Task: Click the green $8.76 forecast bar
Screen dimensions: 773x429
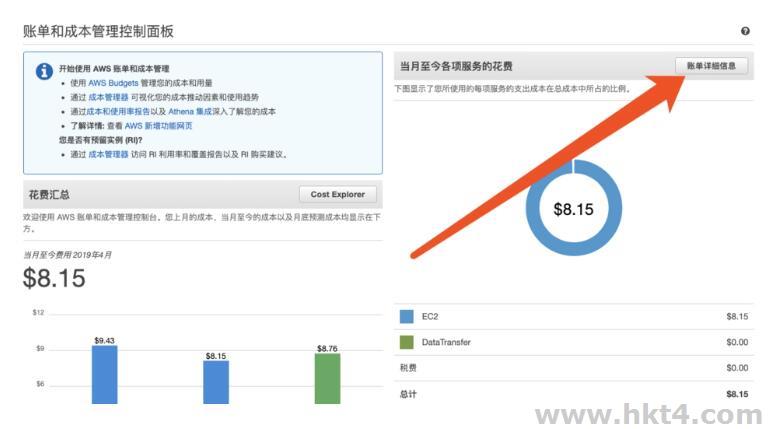Action: (x=327, y=379)
